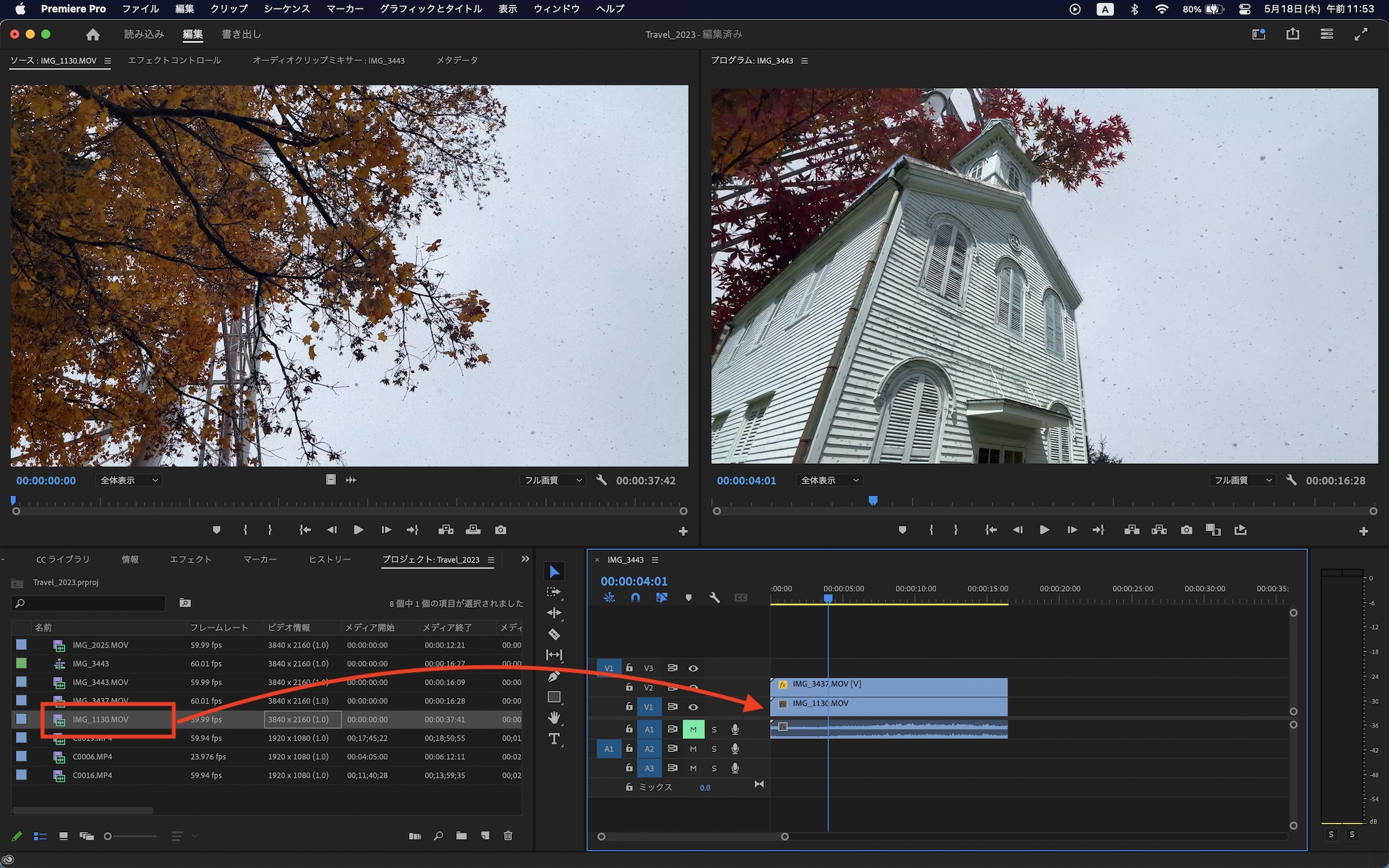This screenshot has height=868, width=1389.
Task: Click Export Frame camera icon in Program monitor
Action: coord(1186,530)
